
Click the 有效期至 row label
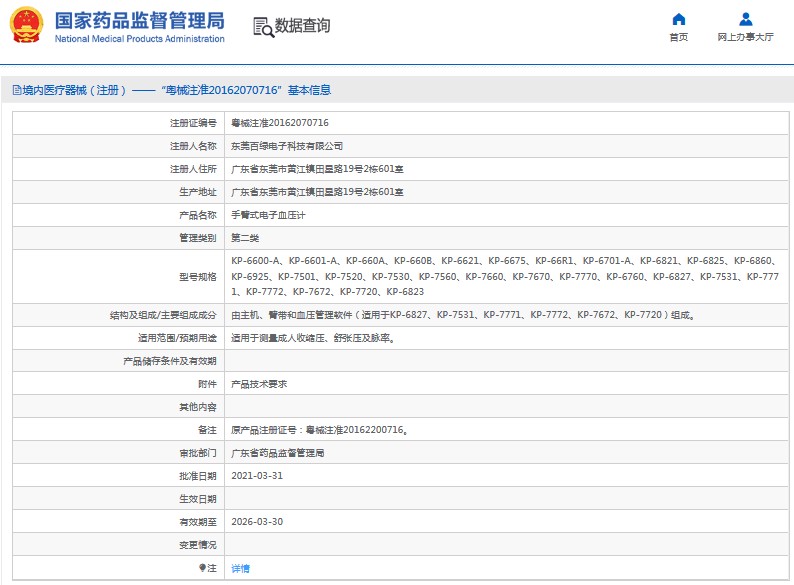tap(197, 522)
